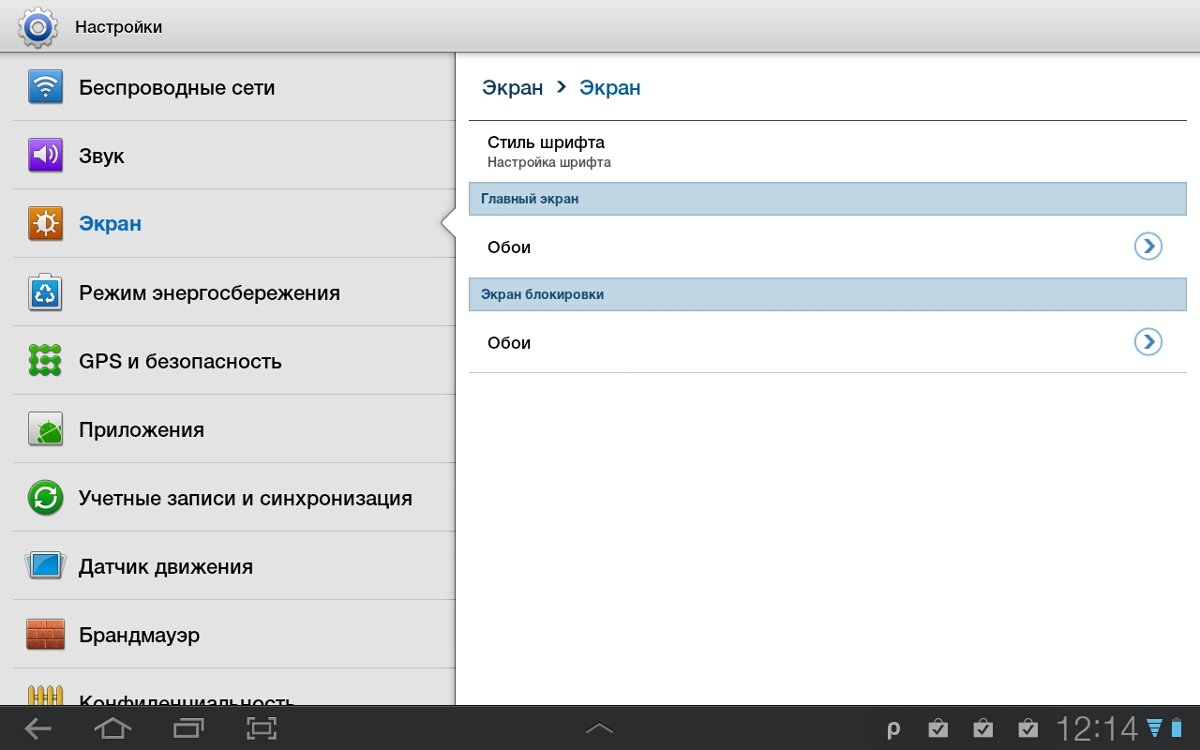The height and width of the screenshot is (750, 1200).
Task: Tap the brick wall Брандмауэр icon
Action: (45, 635)
